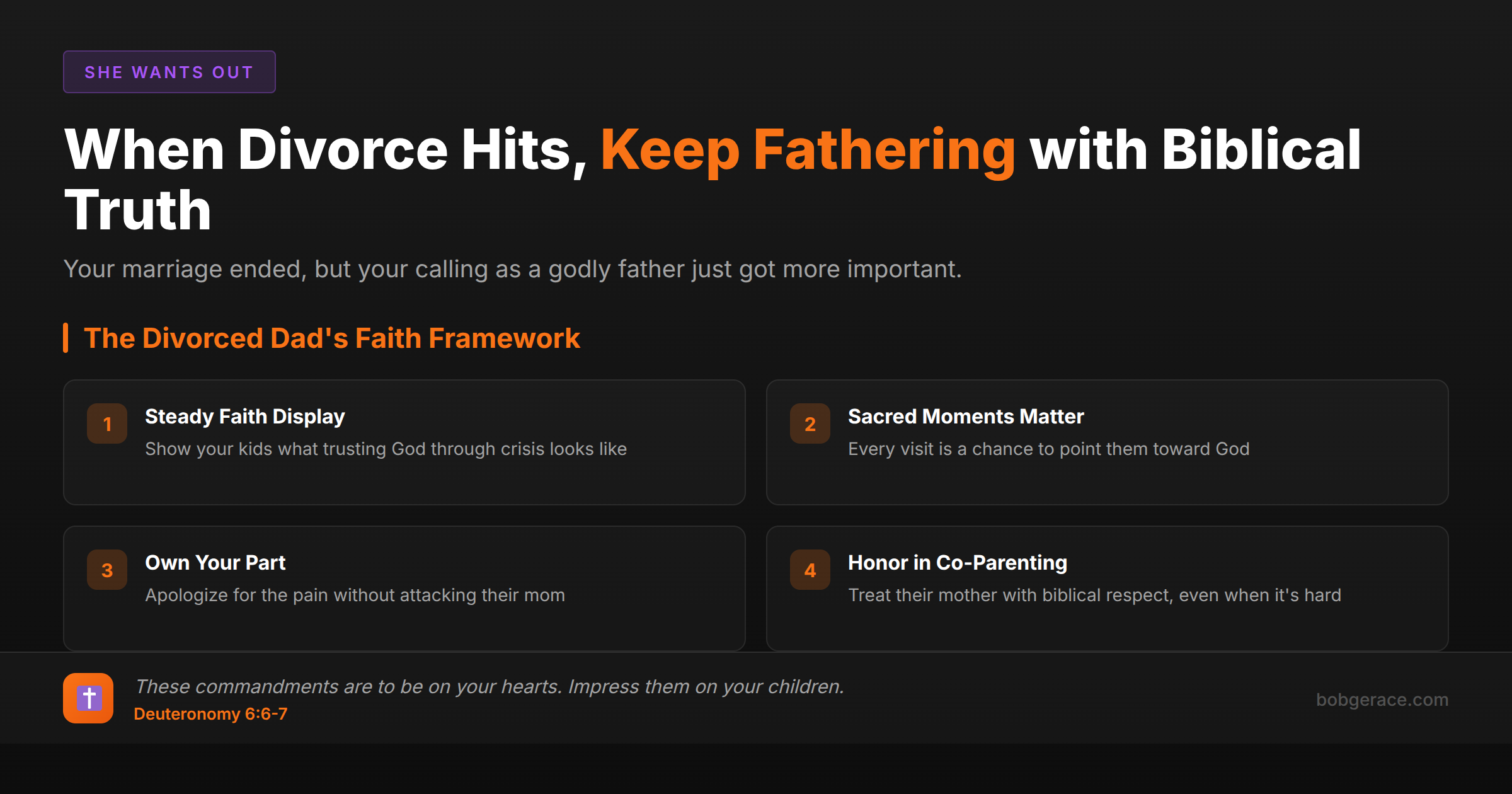Select the numbered badge 4 on Honor in Co-Parenting
Viewport: 1512px width, 794px height.
click(810, 569)
